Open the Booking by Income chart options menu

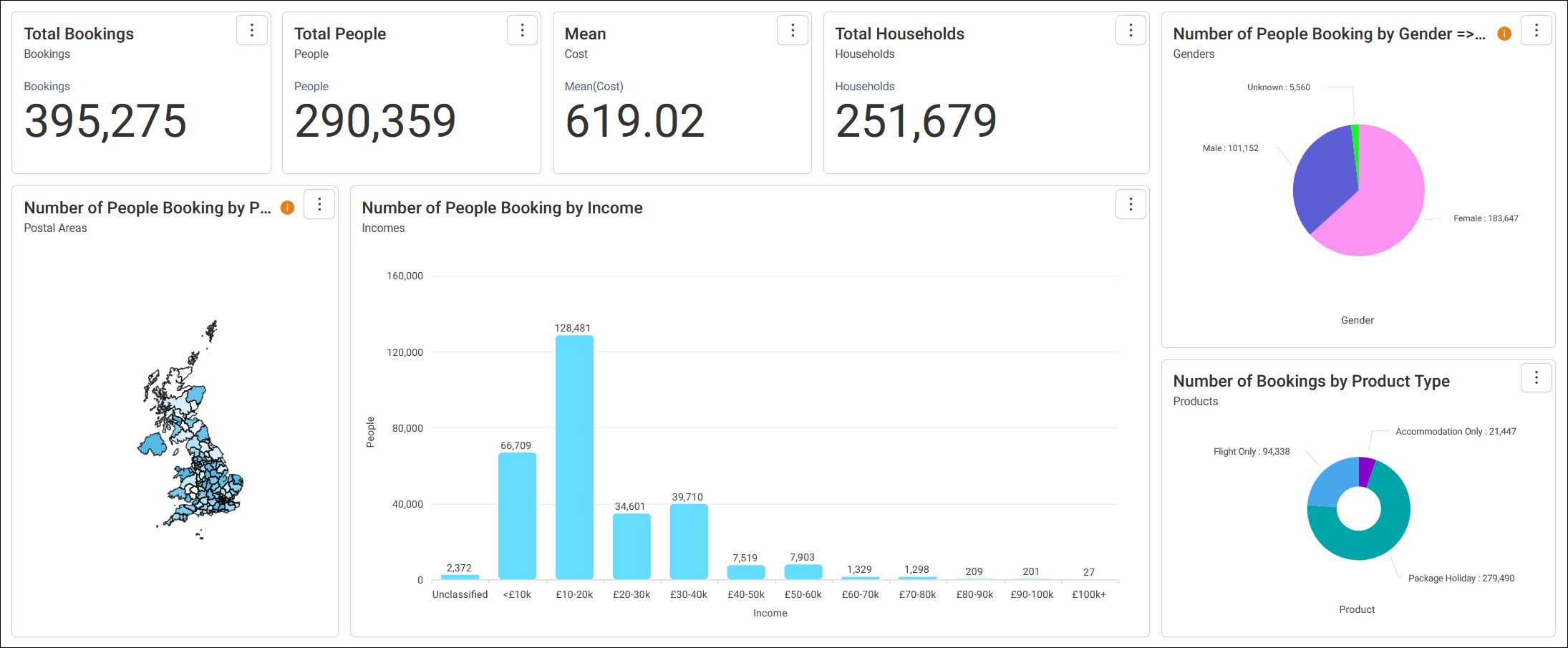coord(1131,204)
